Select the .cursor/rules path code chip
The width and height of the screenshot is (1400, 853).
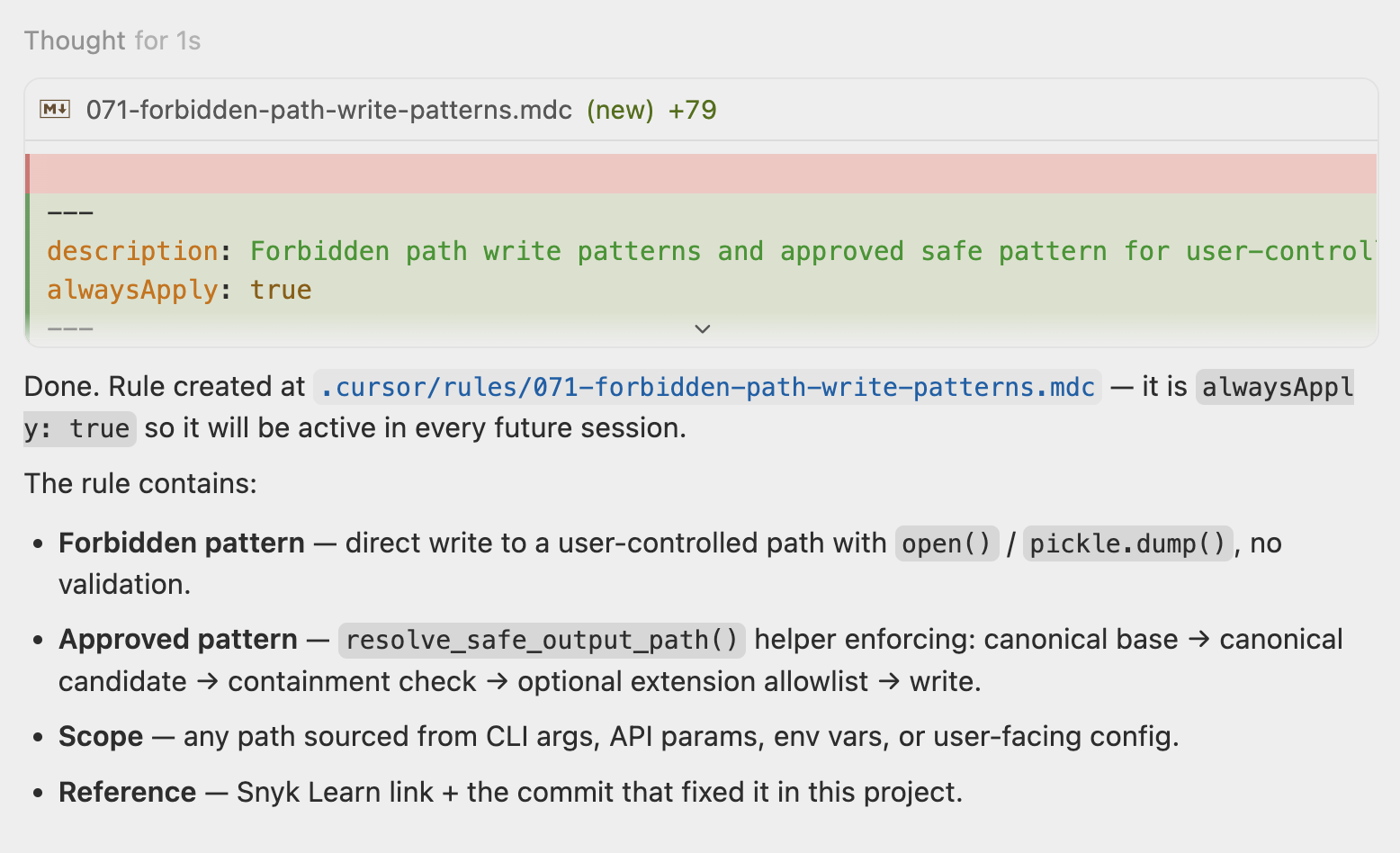pyautogui.click(x=706, y=386)
